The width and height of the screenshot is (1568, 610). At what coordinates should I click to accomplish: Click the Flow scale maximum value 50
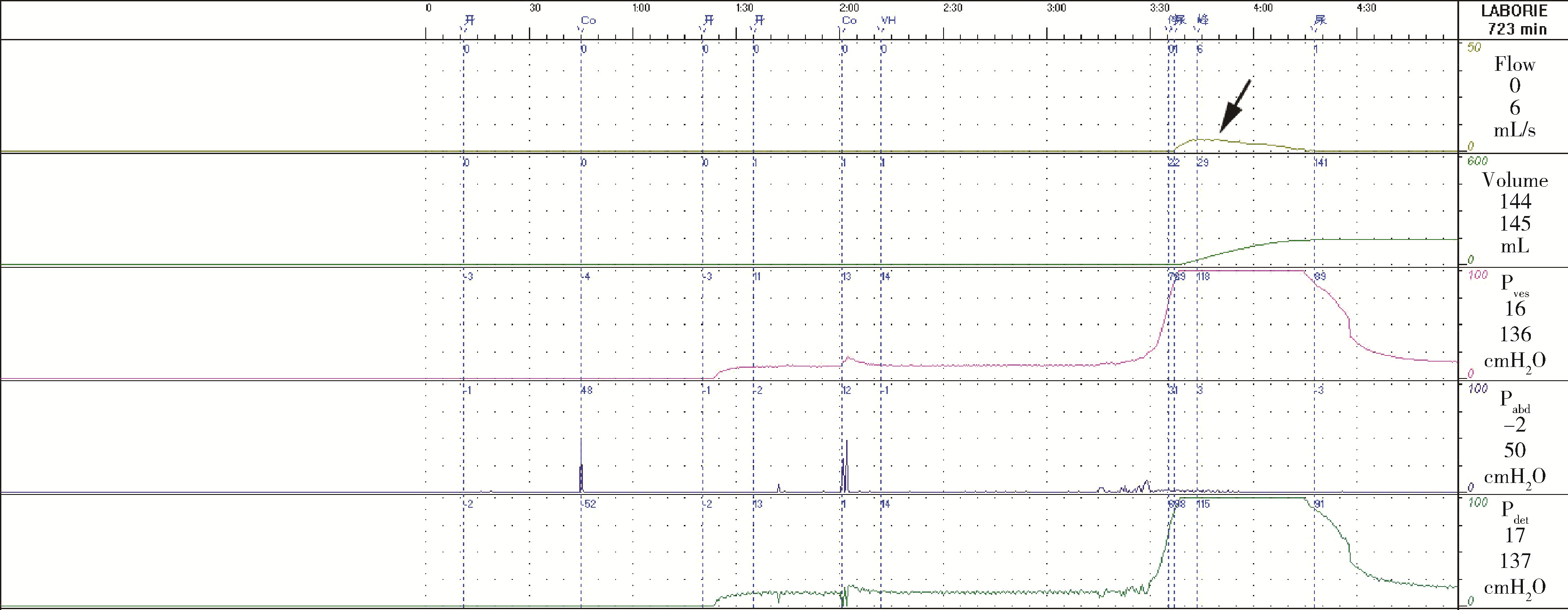(x=1474, y=47)
